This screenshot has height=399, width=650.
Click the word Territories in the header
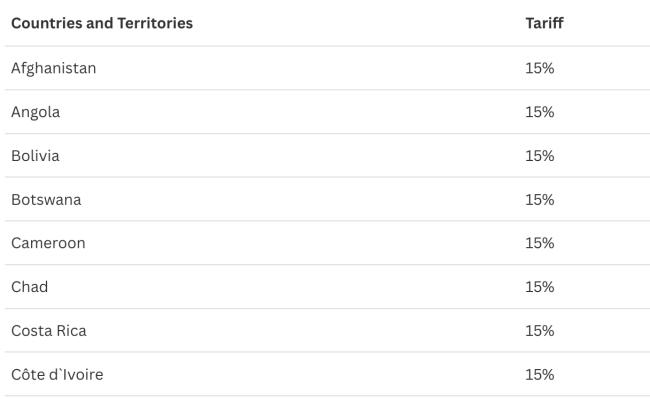coord(155,23)
